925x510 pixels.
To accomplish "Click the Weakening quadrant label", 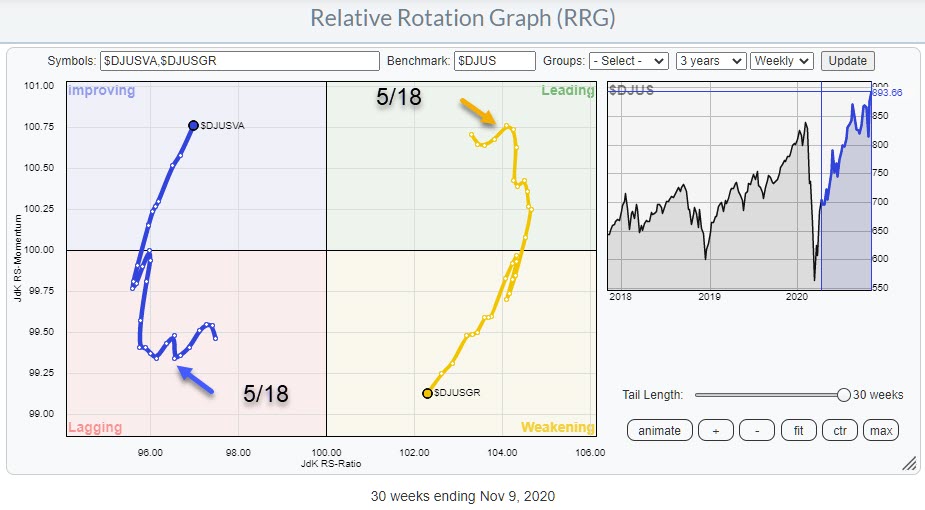I will [x=557, y=428].
